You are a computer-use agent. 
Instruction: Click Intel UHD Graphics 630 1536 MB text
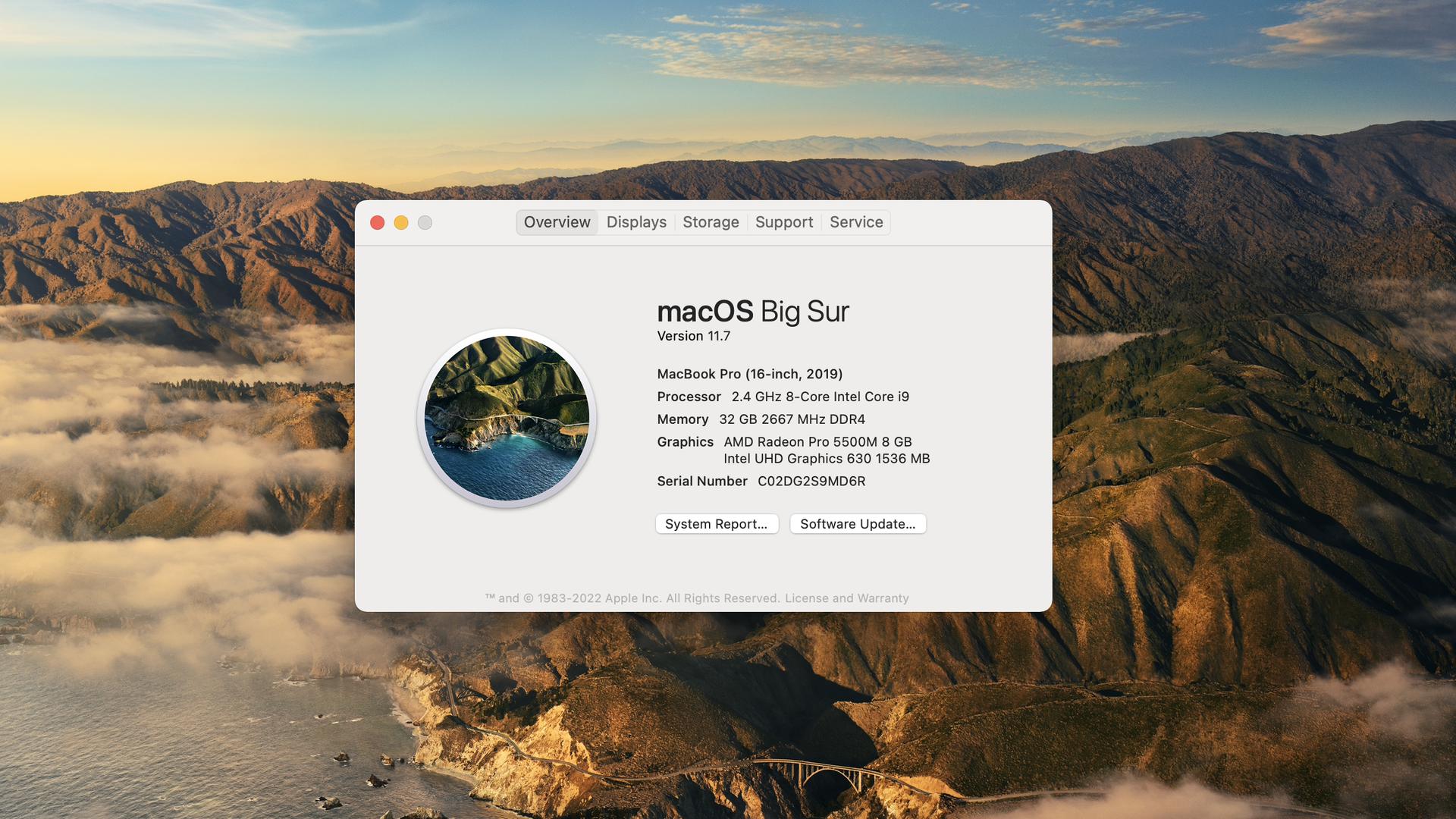click(x=827, y=459)
